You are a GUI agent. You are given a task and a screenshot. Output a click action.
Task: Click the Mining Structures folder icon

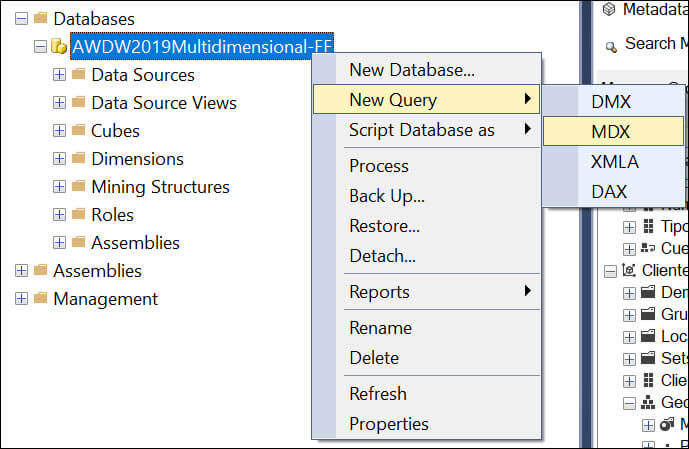click(x=78, y=186)
